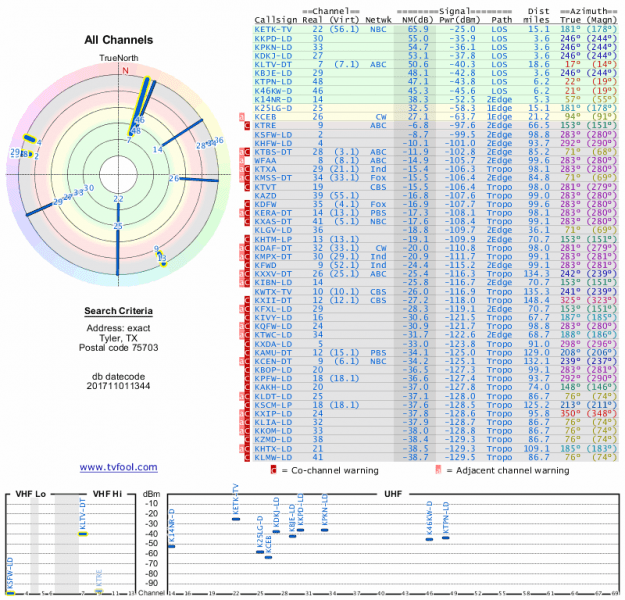625x600 pixels.
Task: Select KCEB callsign in the table
Action: 265,117
